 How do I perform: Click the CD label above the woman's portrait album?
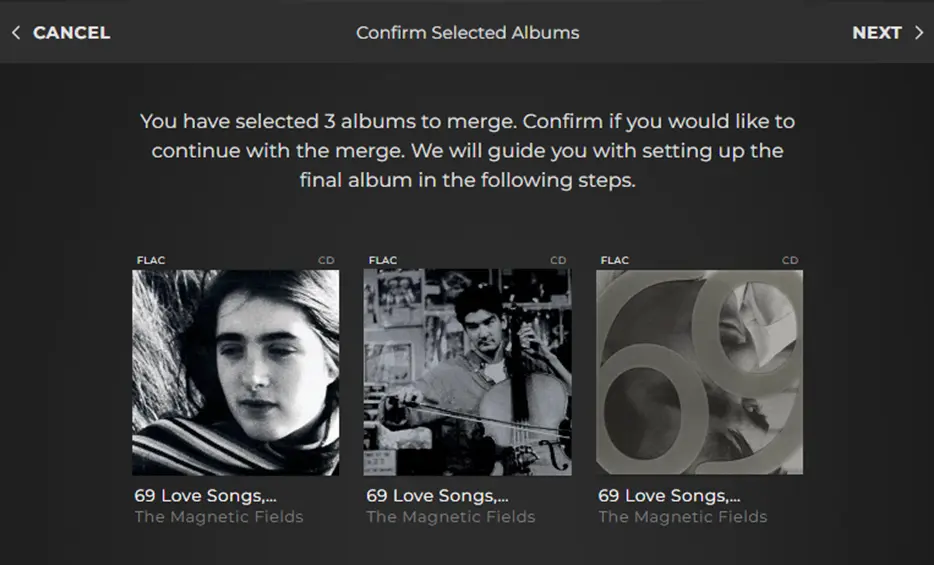[x=326, y=261]
